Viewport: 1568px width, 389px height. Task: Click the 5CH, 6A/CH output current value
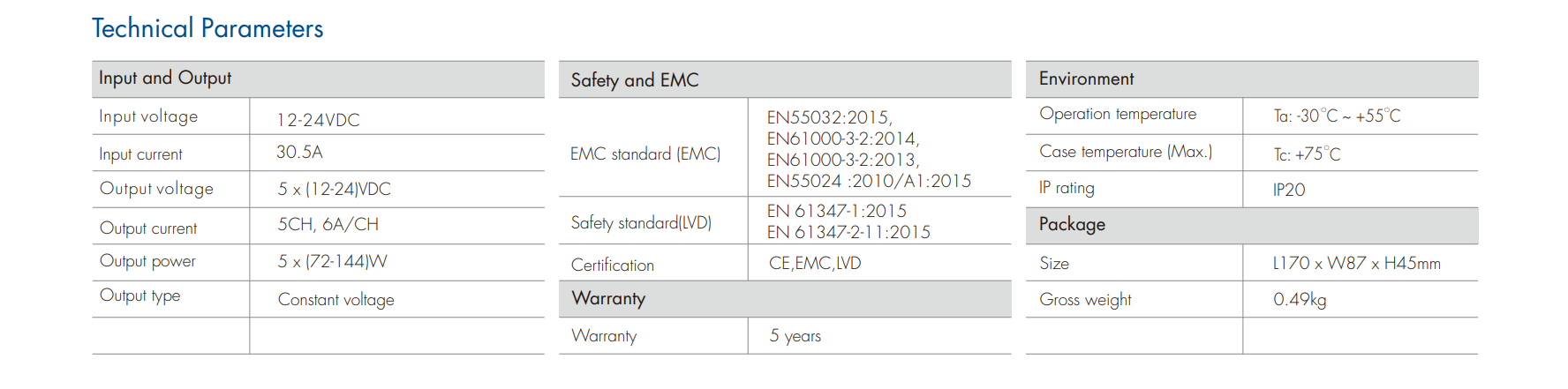(328, 224)
